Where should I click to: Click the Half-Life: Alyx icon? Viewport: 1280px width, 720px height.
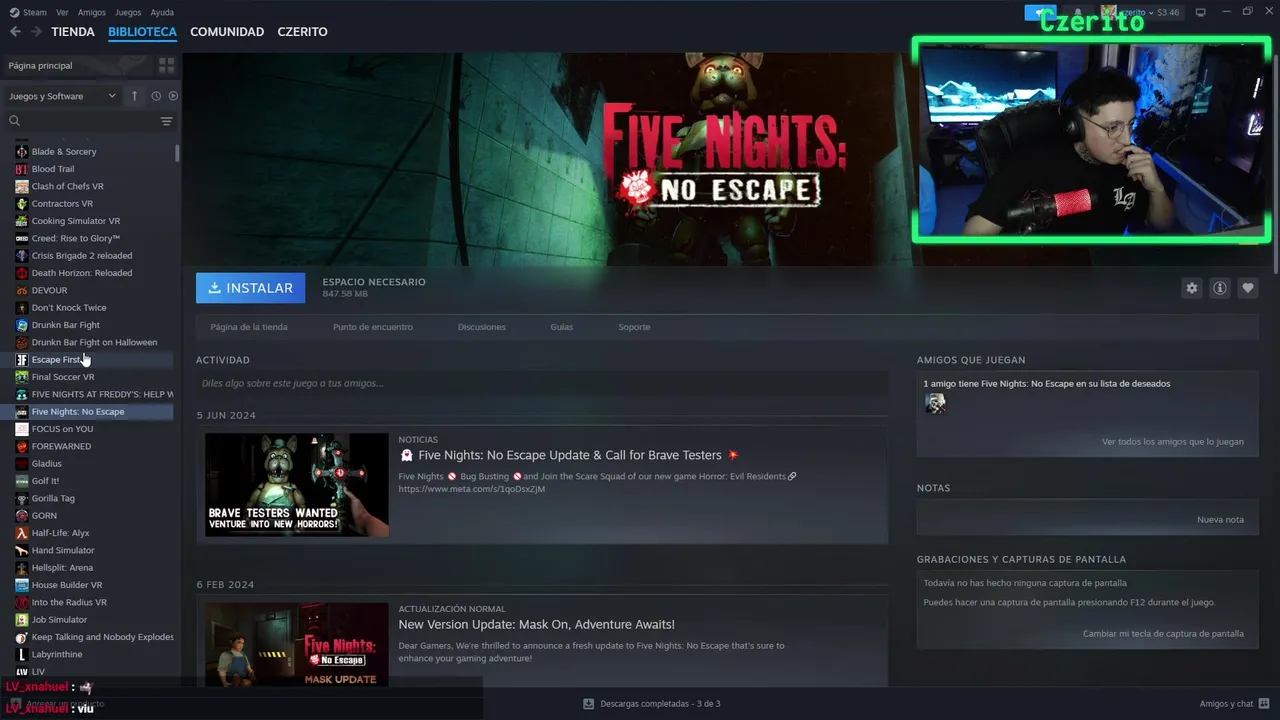(22, 533)
